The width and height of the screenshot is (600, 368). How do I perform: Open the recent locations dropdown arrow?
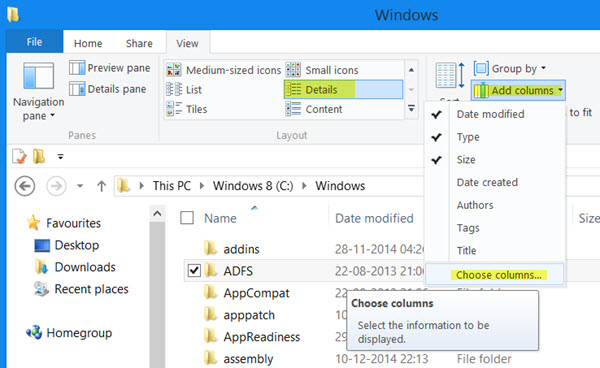[80, 186]
